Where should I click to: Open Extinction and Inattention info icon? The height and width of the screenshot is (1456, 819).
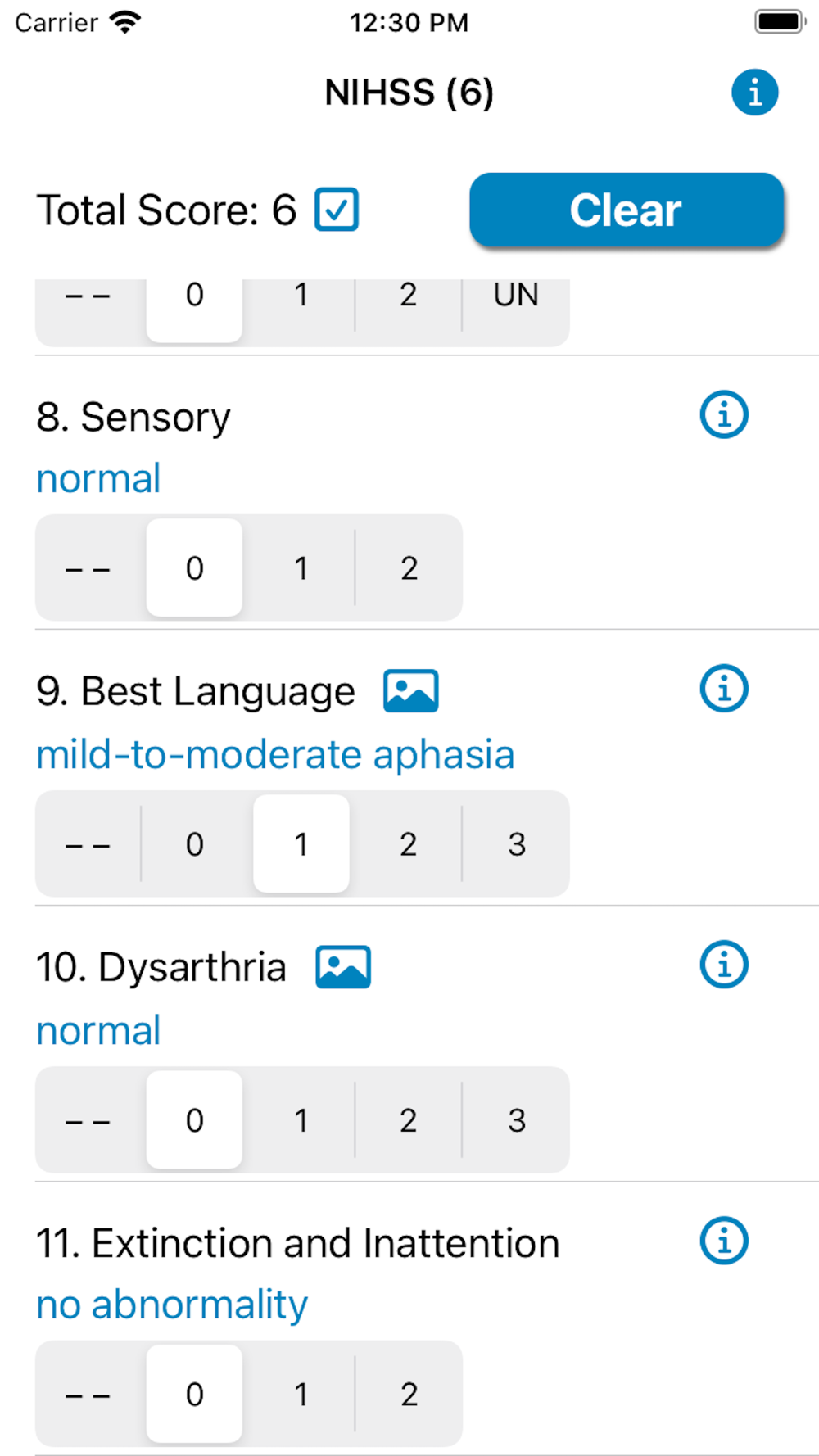click(x=724, y=1241)
